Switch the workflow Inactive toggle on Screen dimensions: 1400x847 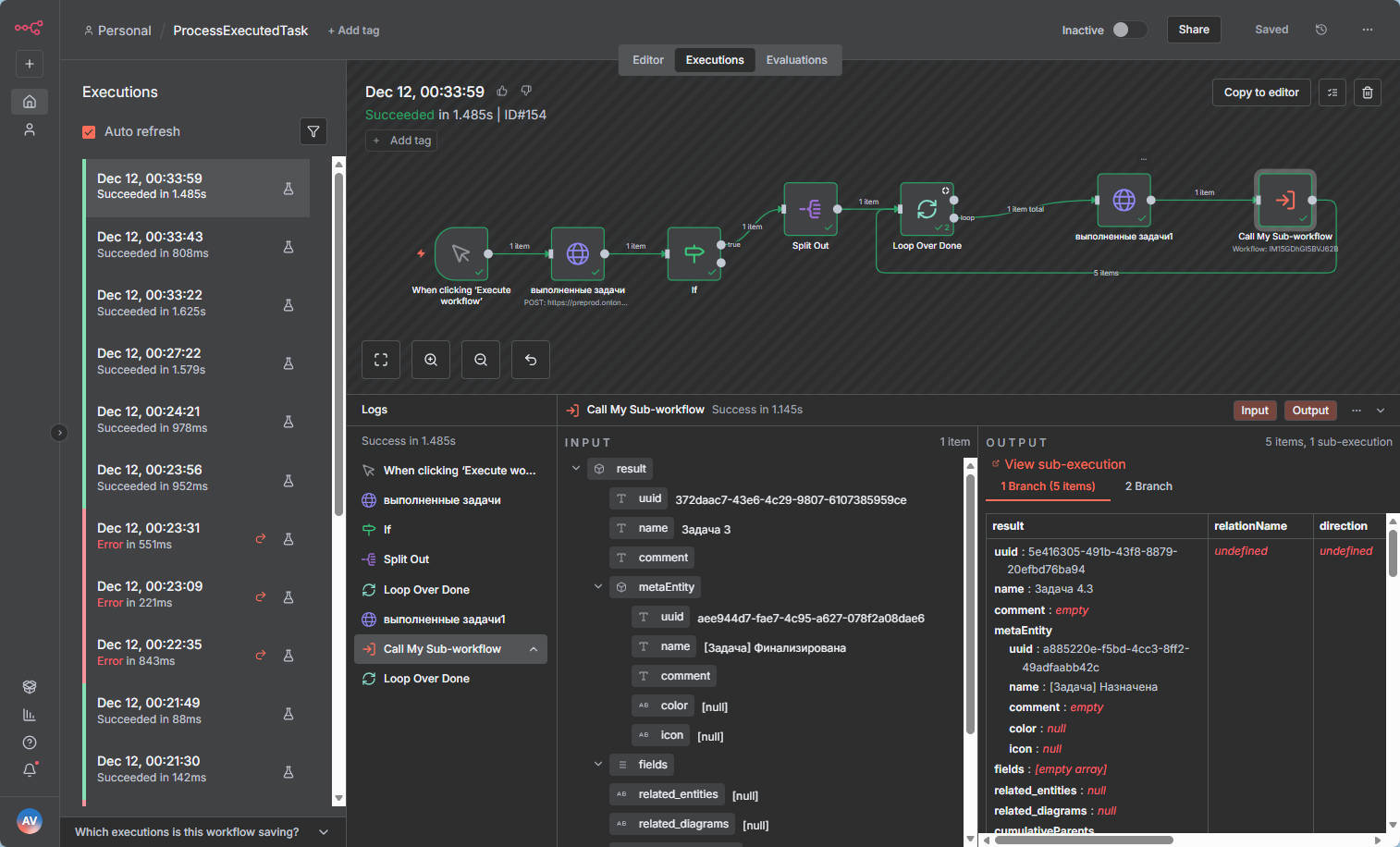[x=1129, y=30]
